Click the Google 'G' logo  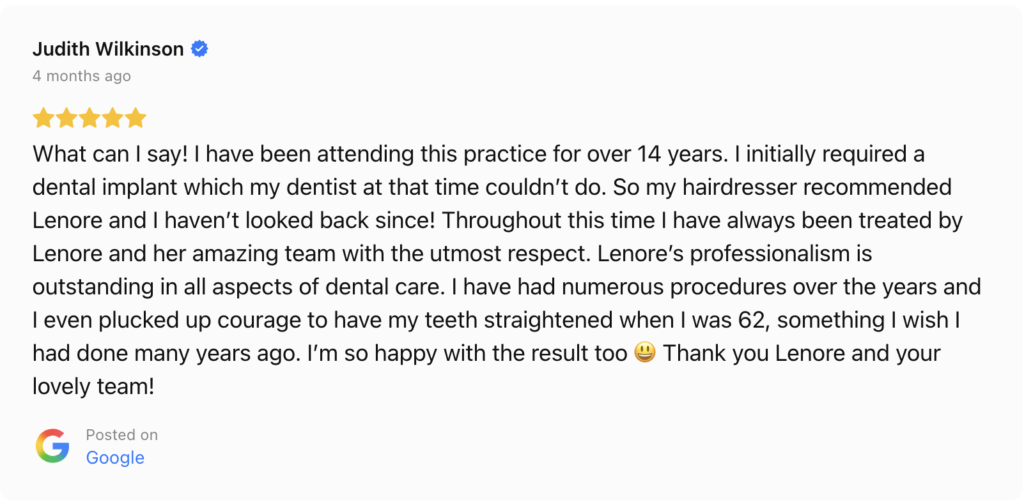coord(53,446)
